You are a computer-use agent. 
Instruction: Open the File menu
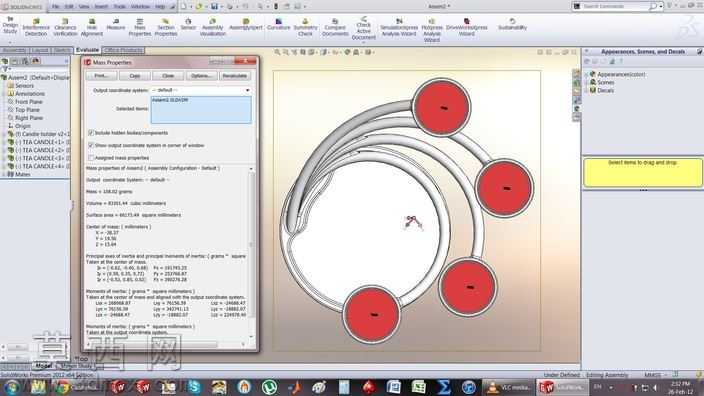pyautogui.click(x=55, y=7)
